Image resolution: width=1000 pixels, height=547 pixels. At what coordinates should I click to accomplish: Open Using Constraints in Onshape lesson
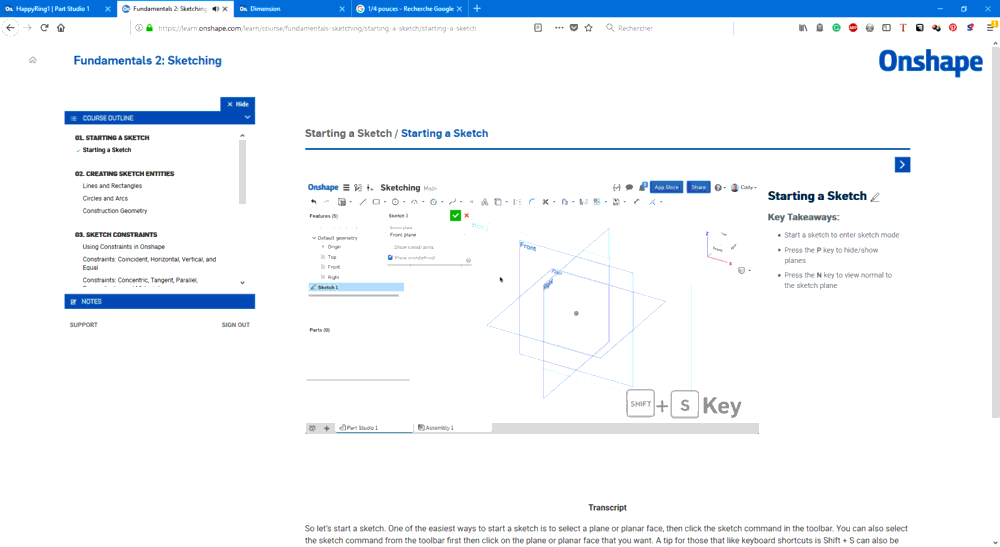click(124, 247)
